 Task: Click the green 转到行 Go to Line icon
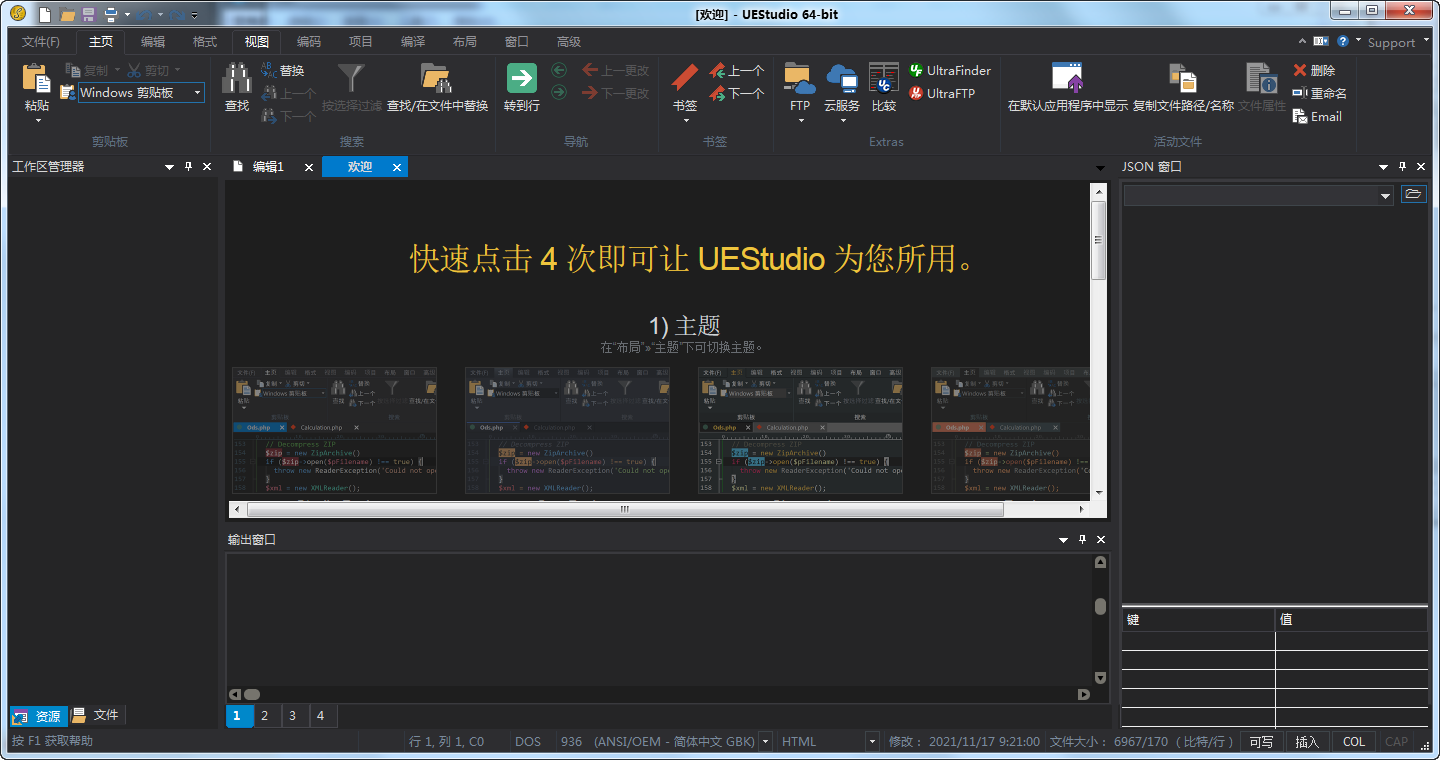click(522, 78)
